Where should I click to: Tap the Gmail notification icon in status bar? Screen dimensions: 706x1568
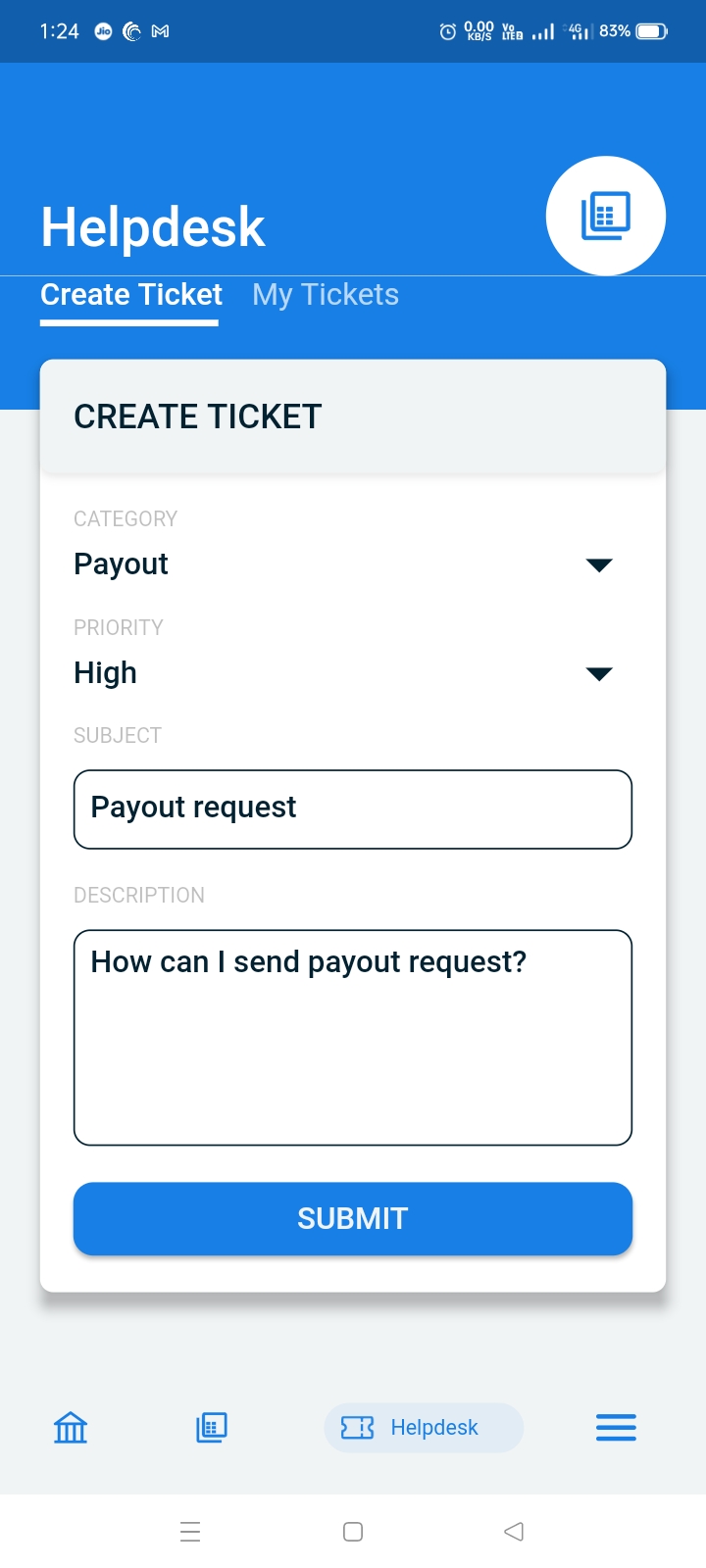[x=161, y=31]
